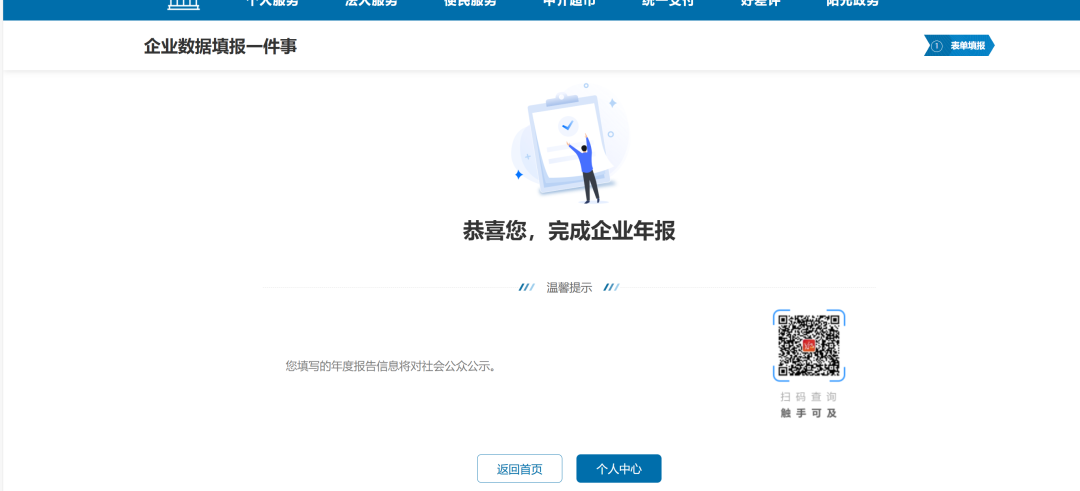This screenshot has width=1080, height=491.
Task: Click the QR code image
Action: [x=809, y=346]
